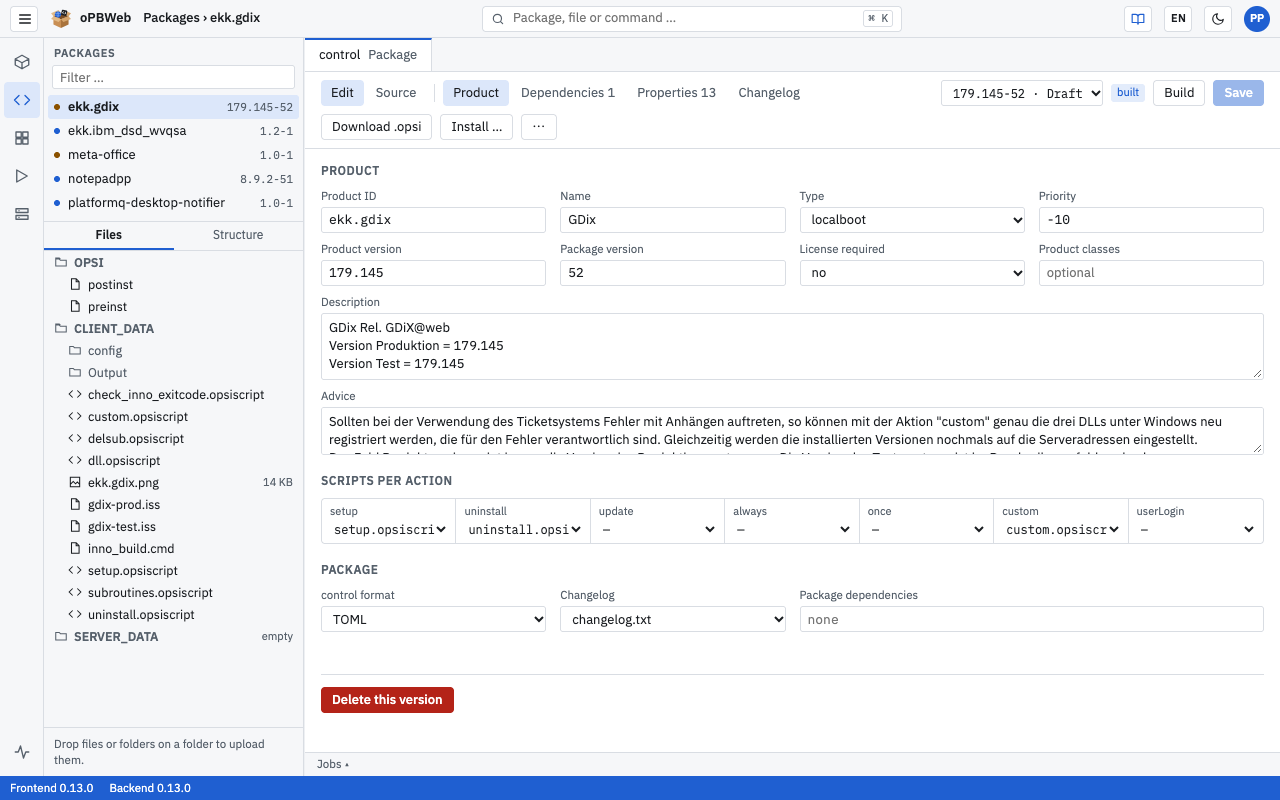Switch the editor to Edit mode
The image size is (1280, 800).
coord(342,93)
